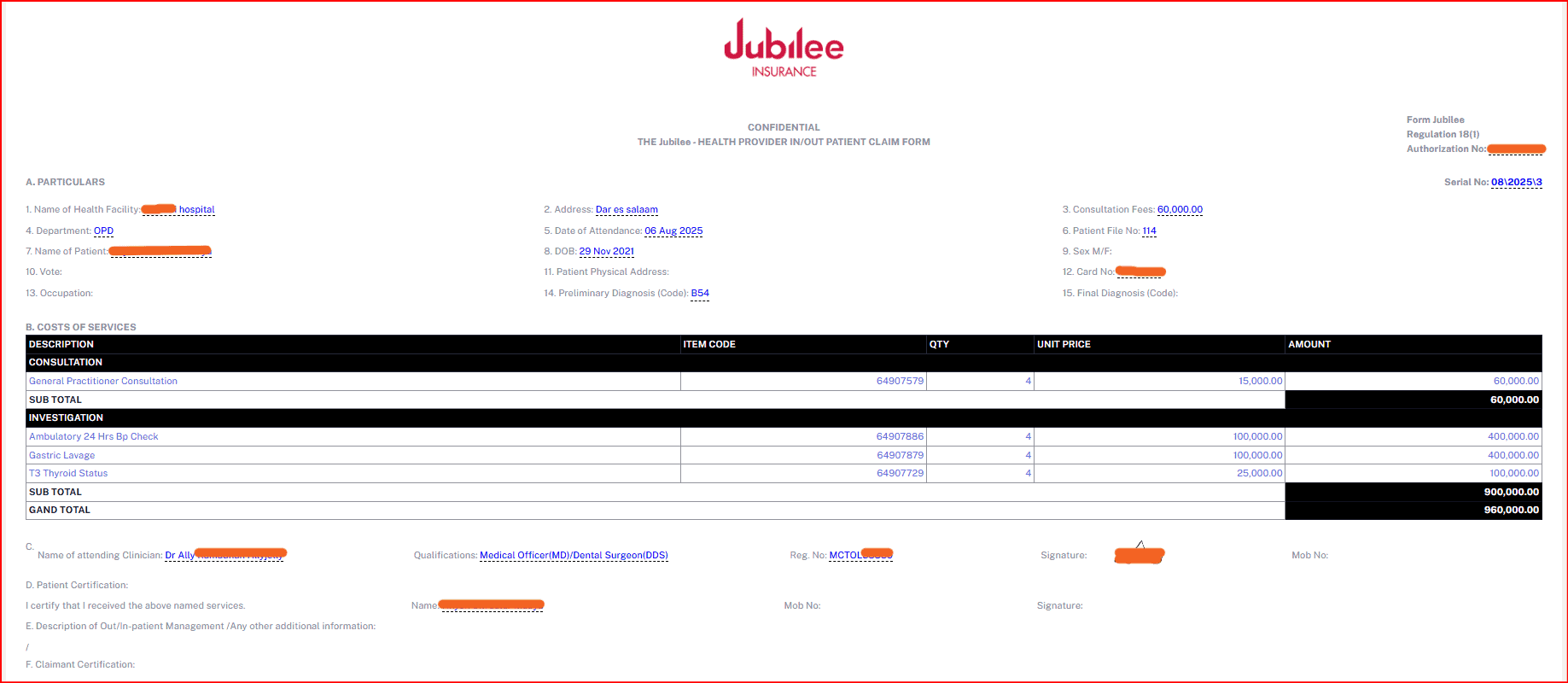Click the Grand Total amount 960,000.00
1568x683 pixels.
coord(1511,511)
